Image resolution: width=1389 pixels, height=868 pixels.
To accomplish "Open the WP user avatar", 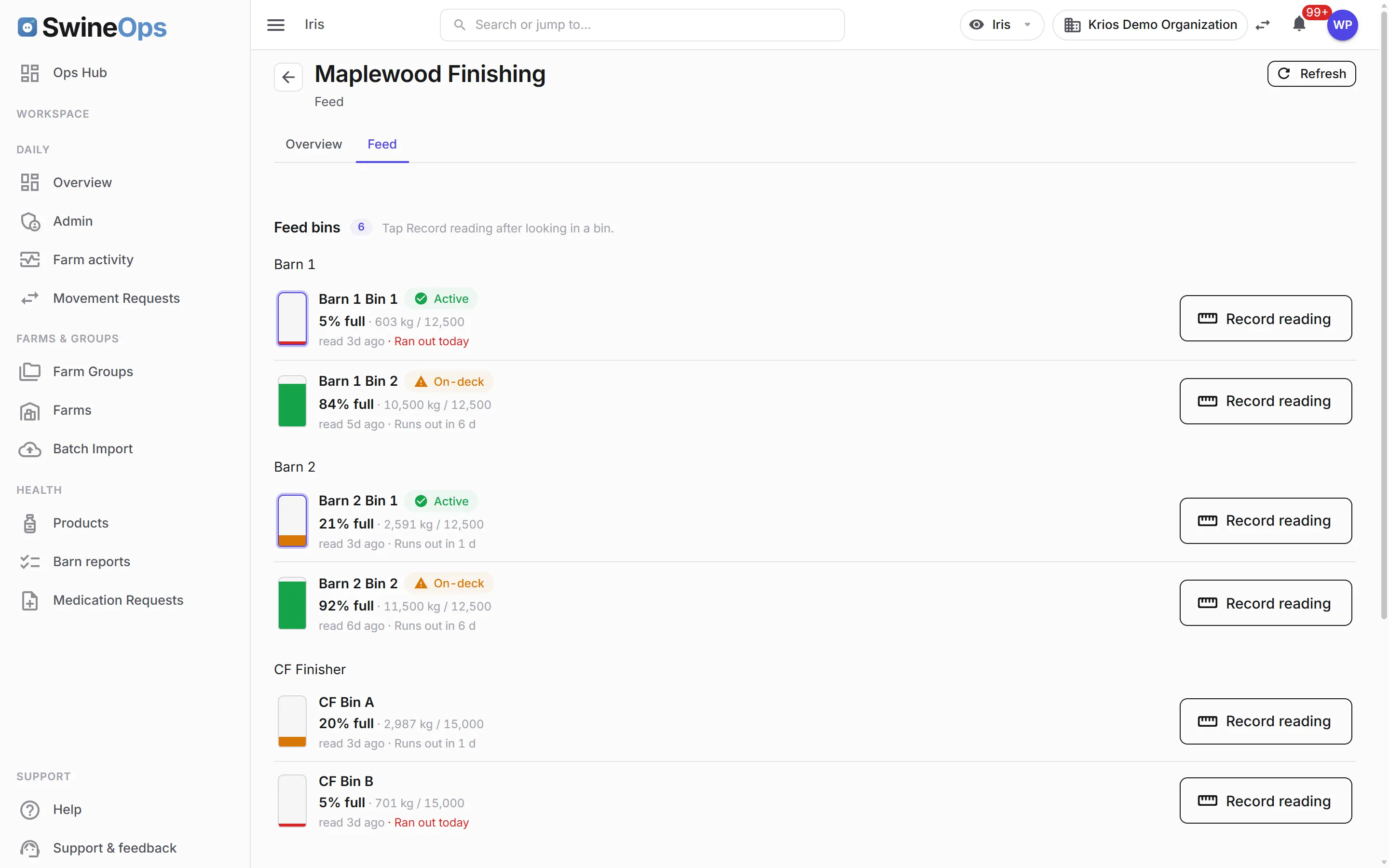I will [1343, 25].
